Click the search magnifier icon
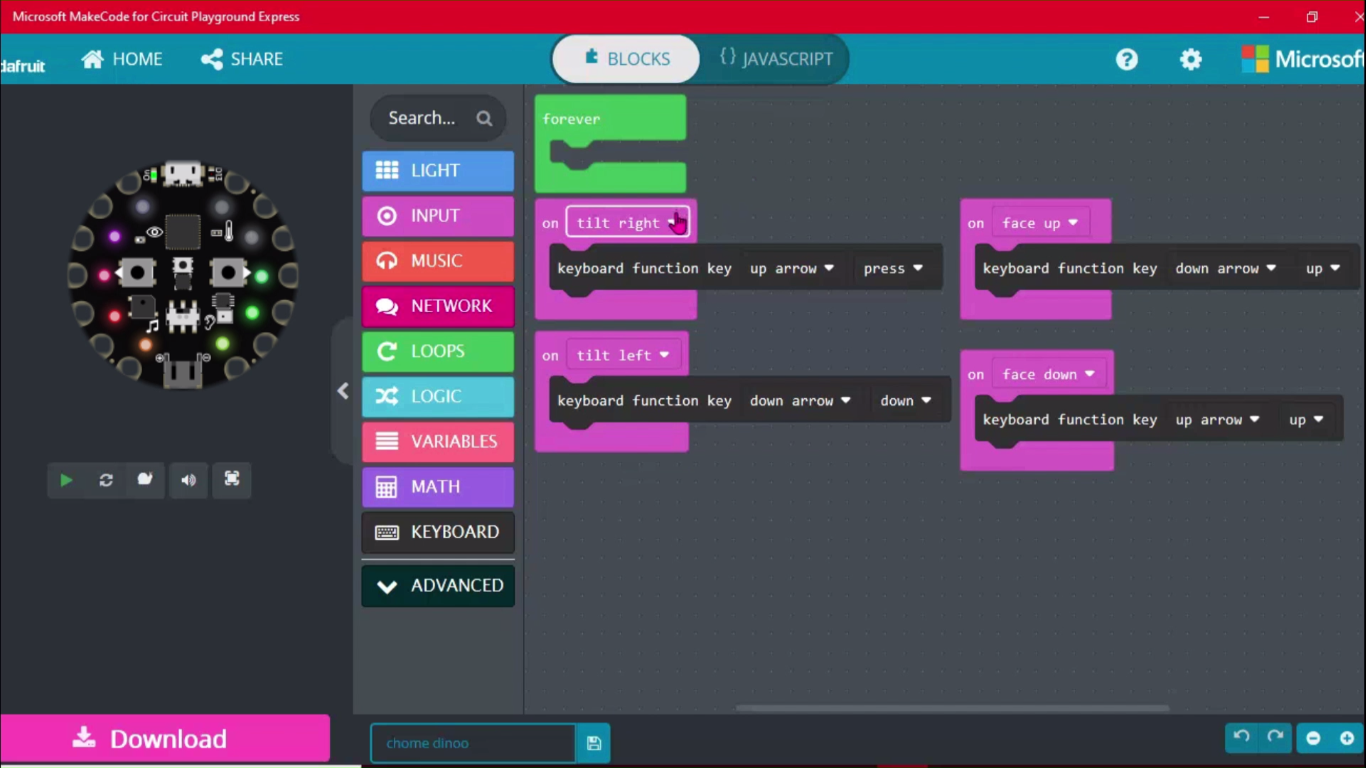The width and height of the screenshot is (1366, 768). click(485, 118)
